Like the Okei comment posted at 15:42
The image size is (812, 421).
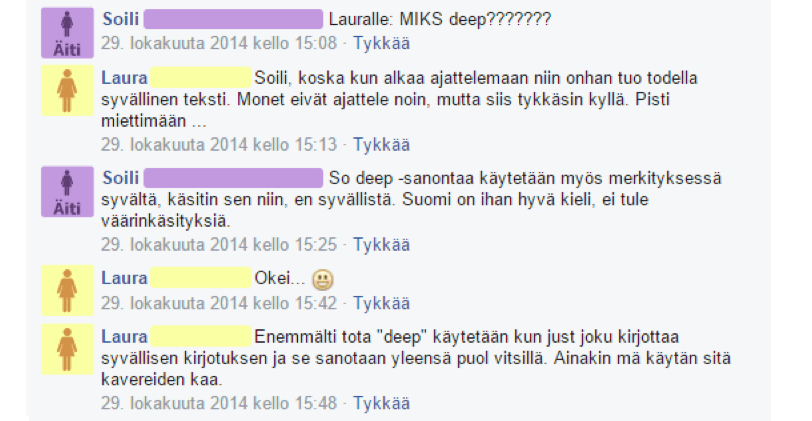(381, 303)
